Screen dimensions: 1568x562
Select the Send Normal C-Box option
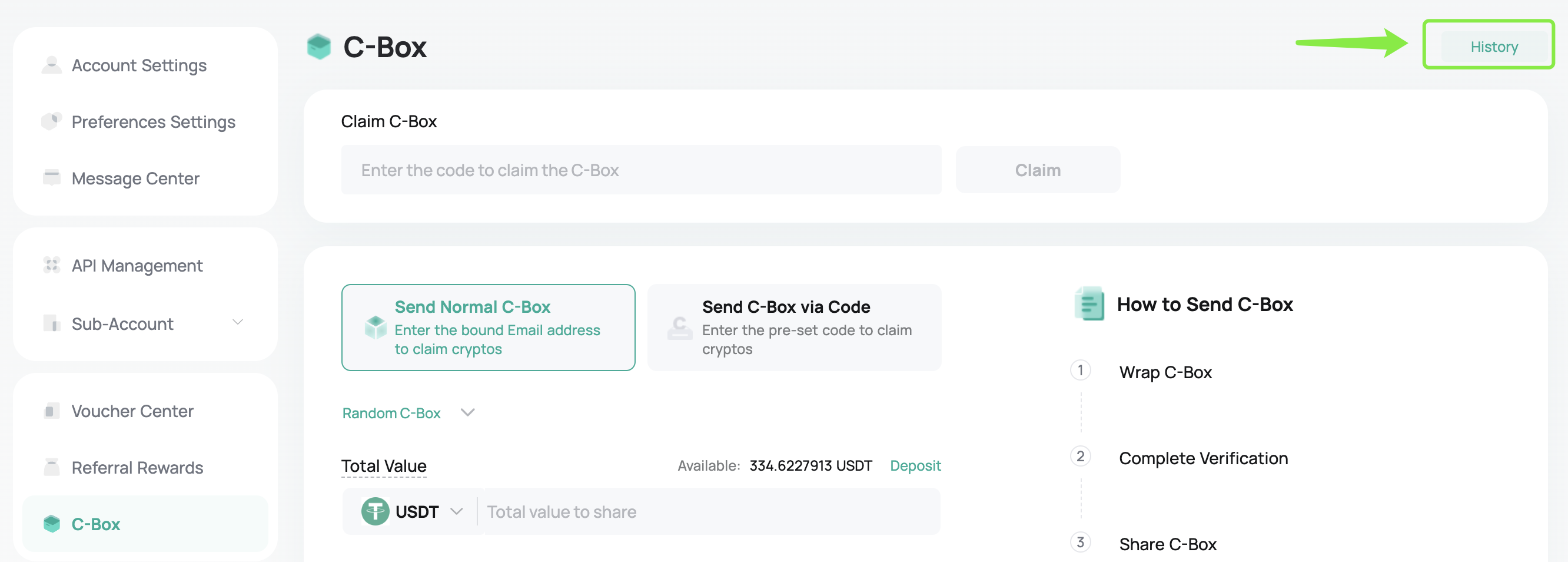488,328
